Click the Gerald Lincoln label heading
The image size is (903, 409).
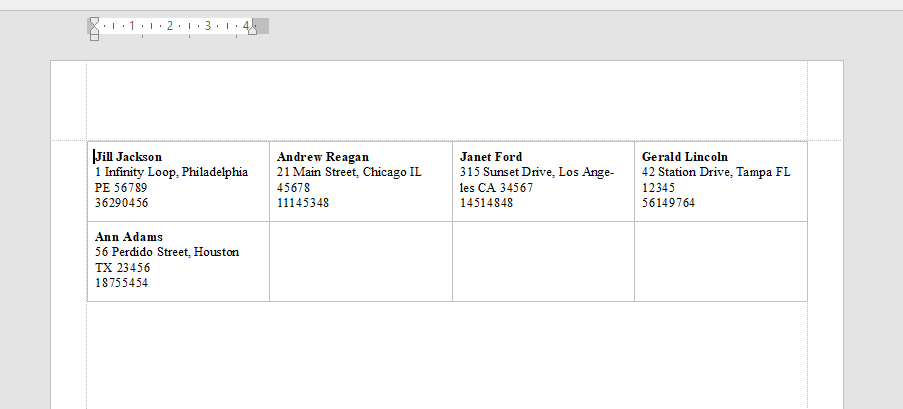pyautogui.click(x=685, y=157)
